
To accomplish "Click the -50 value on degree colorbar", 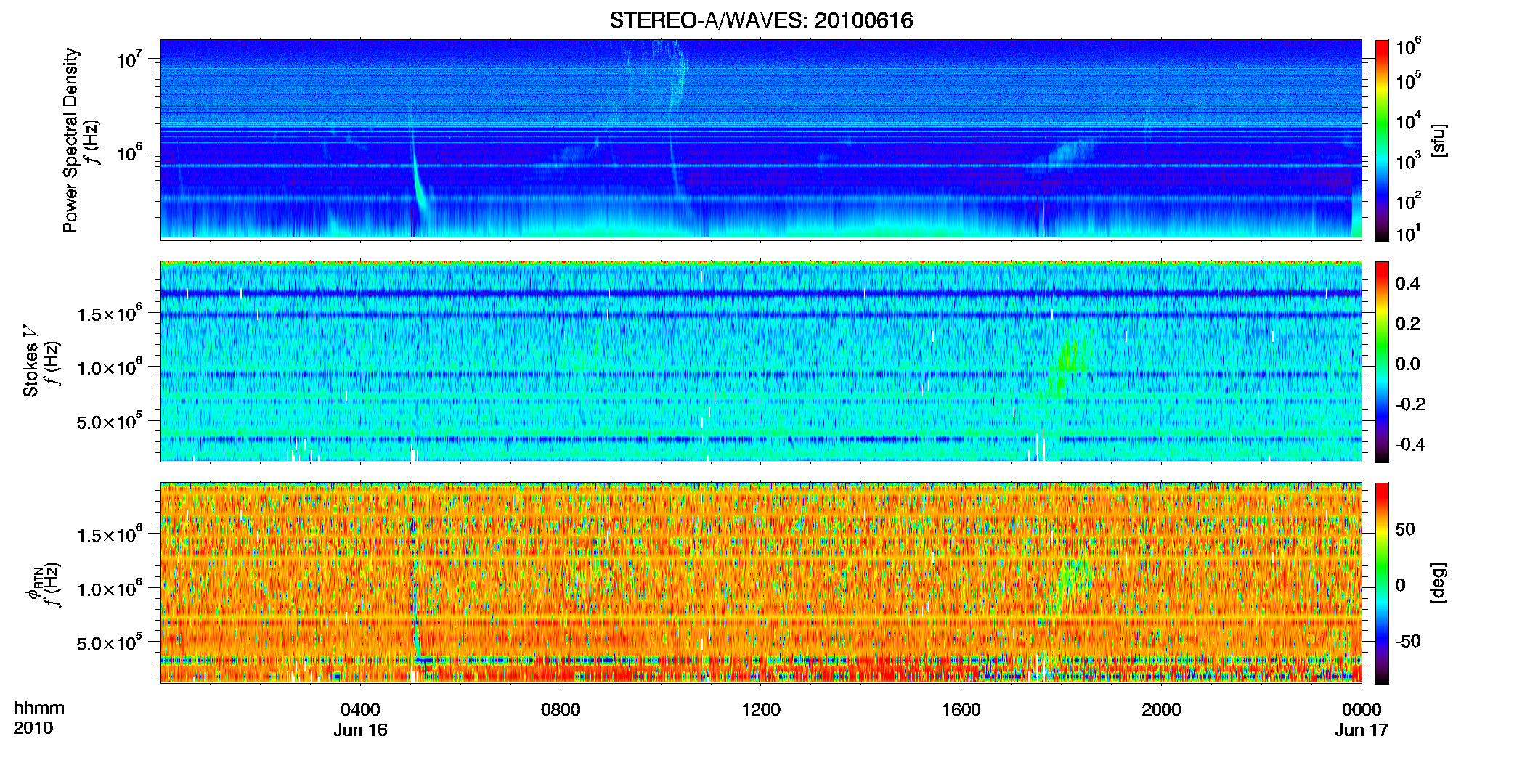I will click(1406, 641).
